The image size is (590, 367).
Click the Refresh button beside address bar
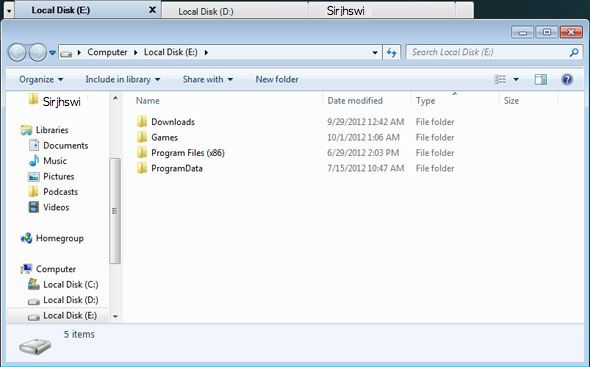392,53
